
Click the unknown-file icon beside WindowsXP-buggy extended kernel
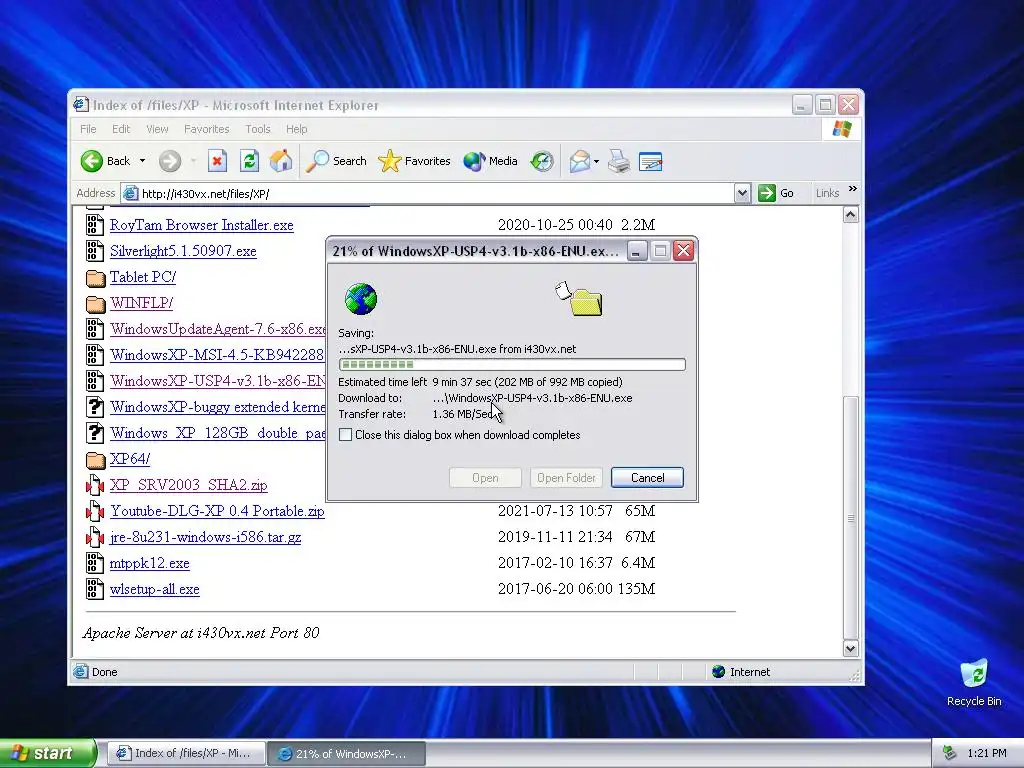point(95,407)
